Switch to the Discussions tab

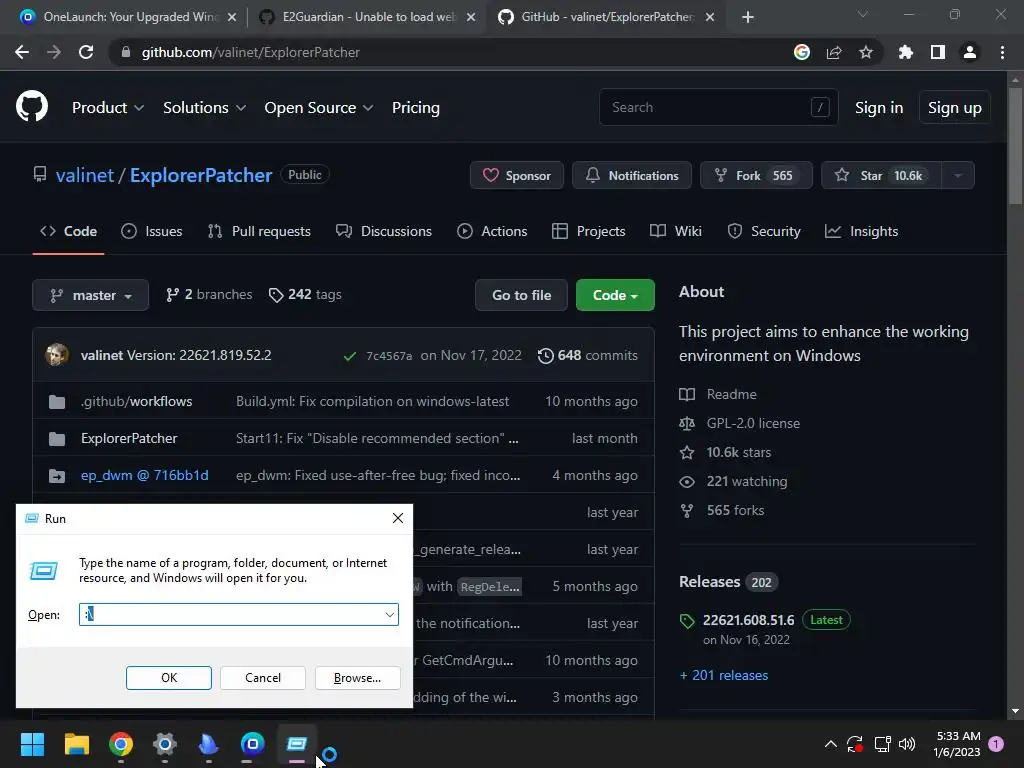click(x=384, y=231)
